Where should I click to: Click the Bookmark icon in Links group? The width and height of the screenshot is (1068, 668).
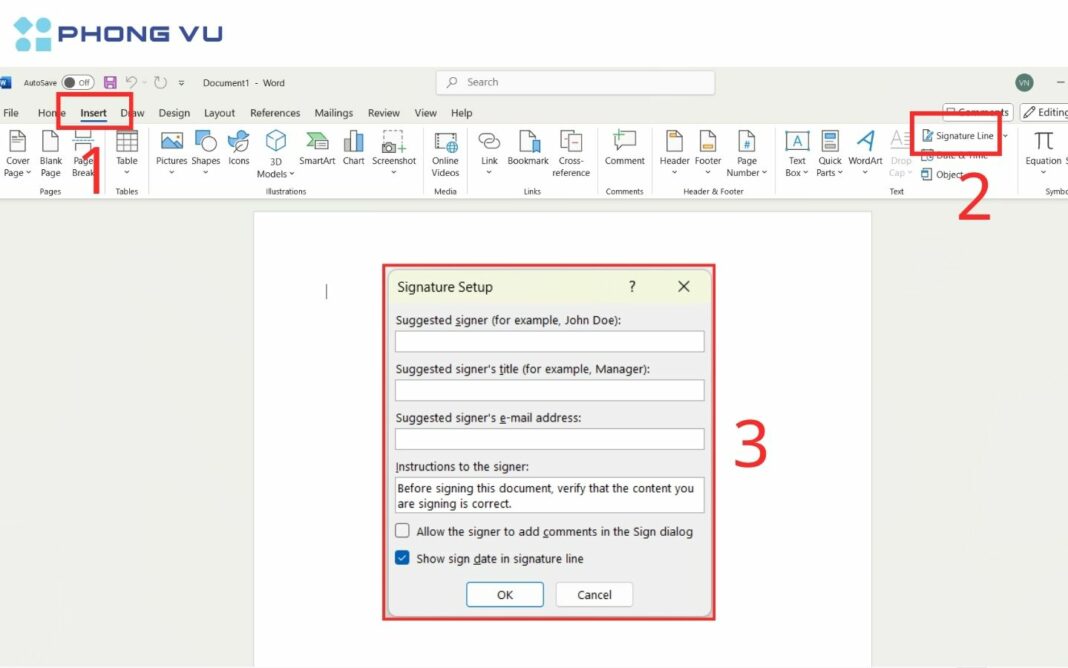(528, 148)
